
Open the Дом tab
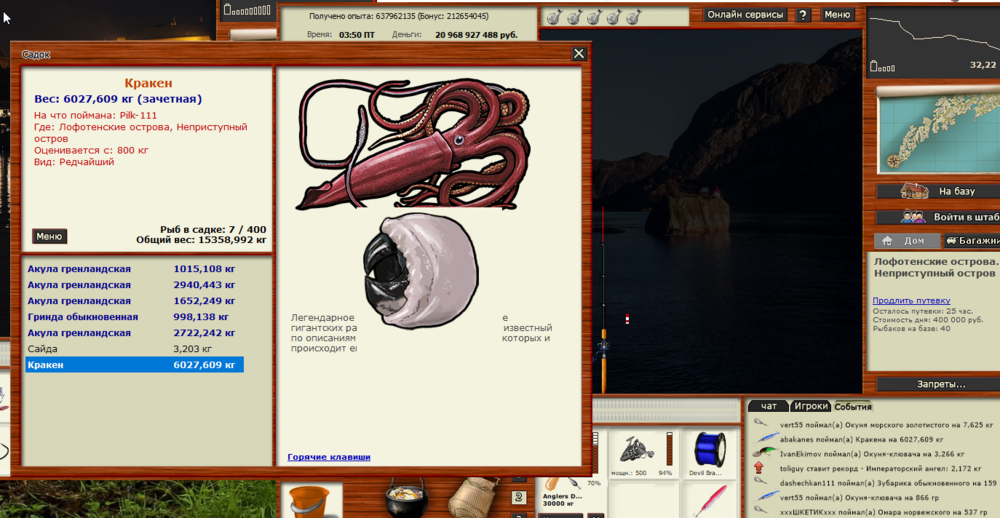pyautogui.click(x=908, y=240)
